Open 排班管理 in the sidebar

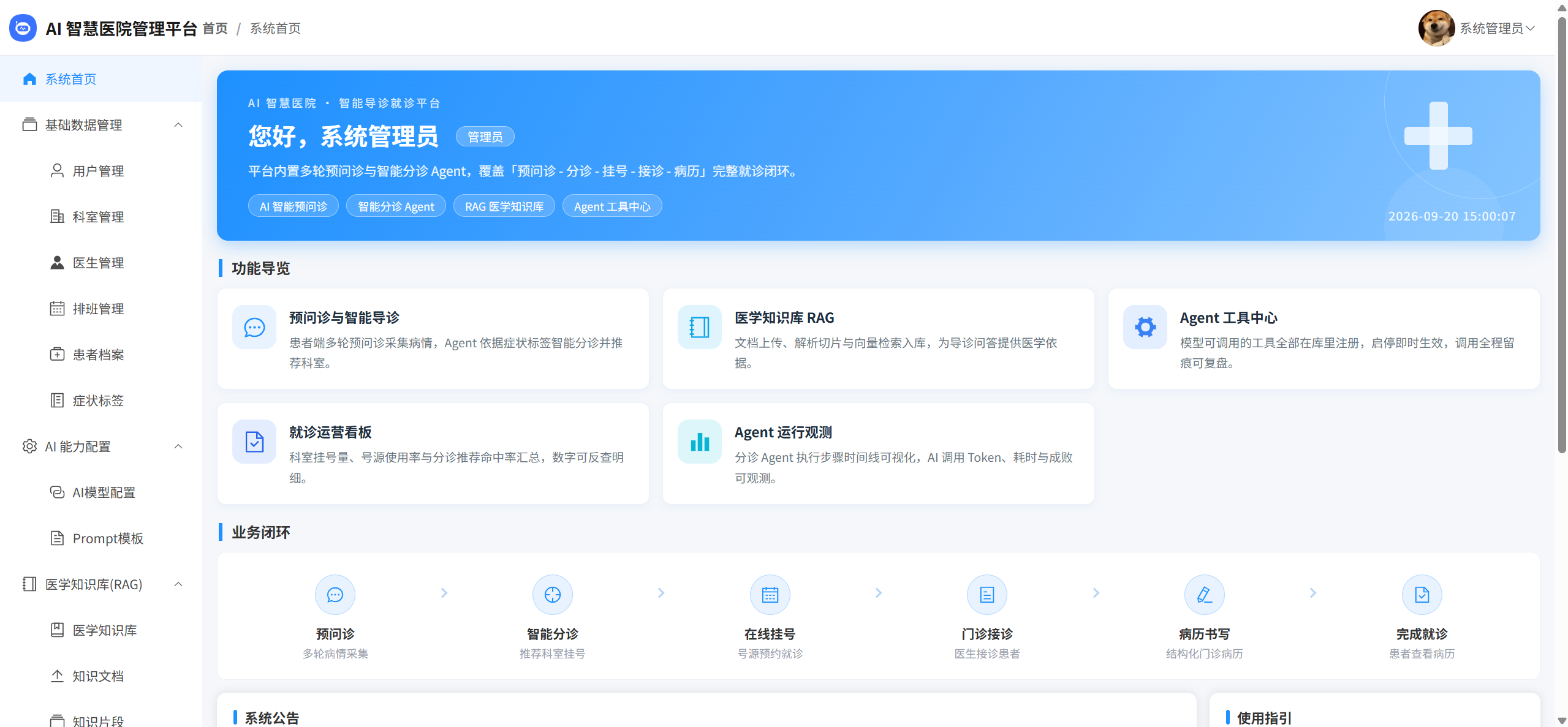[101, 309]
